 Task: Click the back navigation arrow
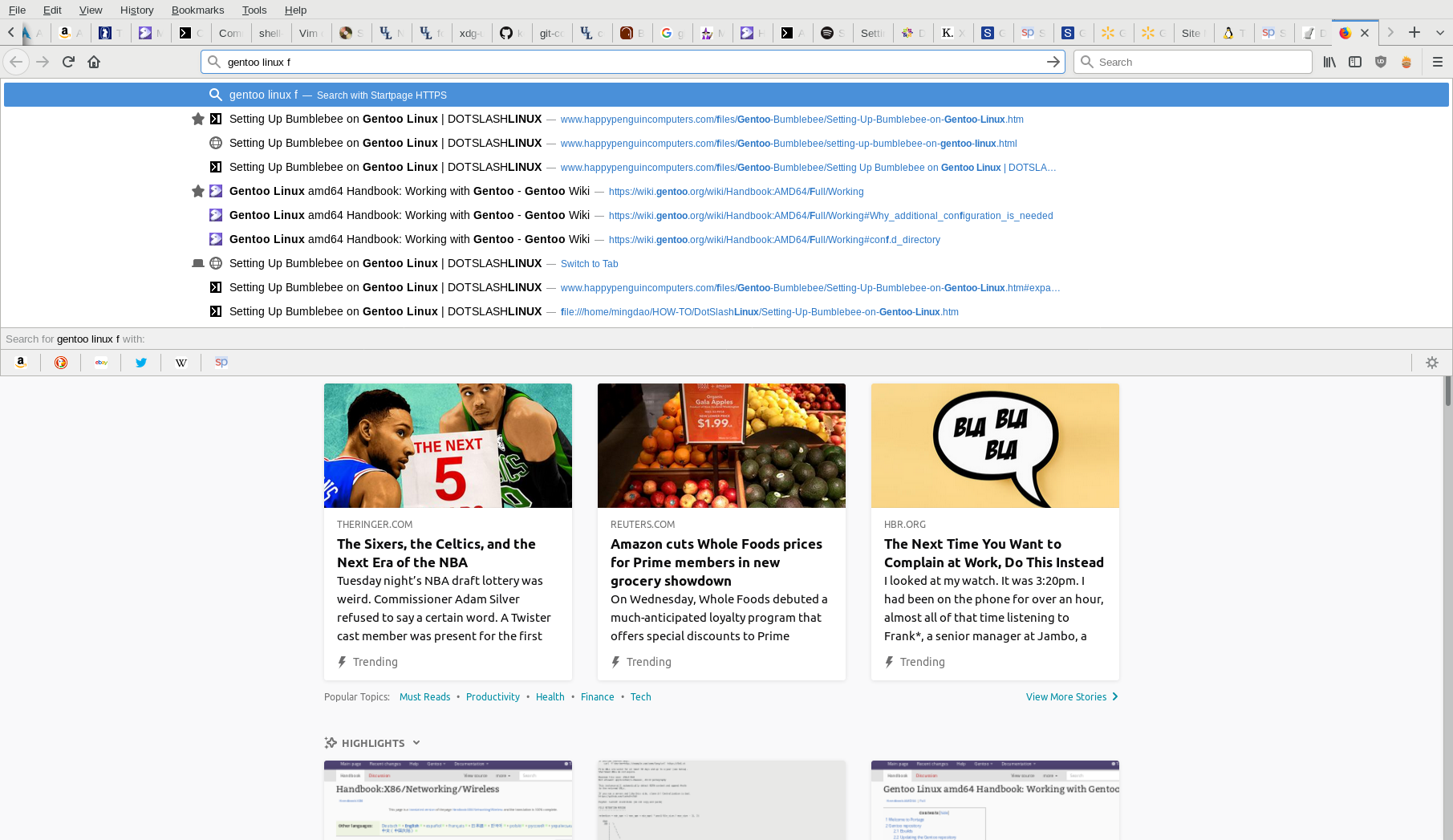tap(16, 62)
